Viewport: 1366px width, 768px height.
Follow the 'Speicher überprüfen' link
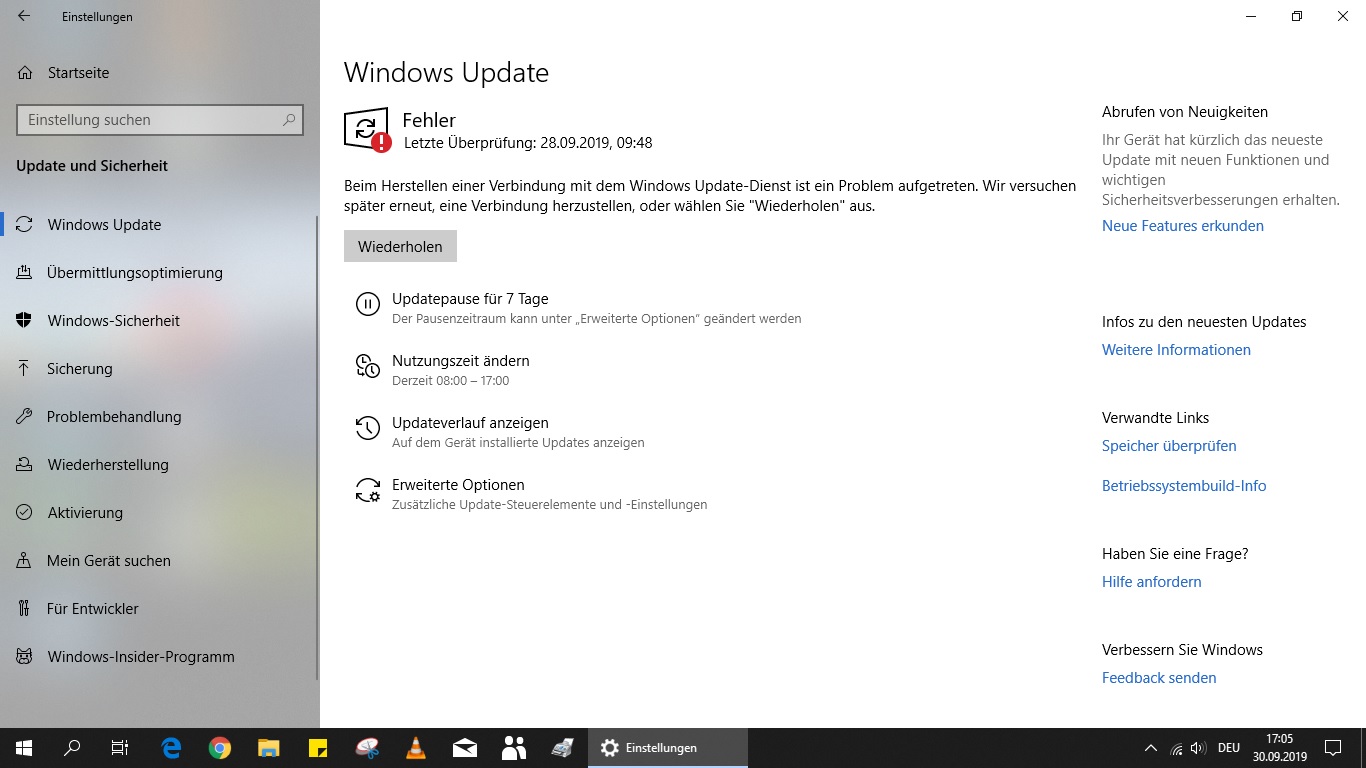pos(1169,446)
